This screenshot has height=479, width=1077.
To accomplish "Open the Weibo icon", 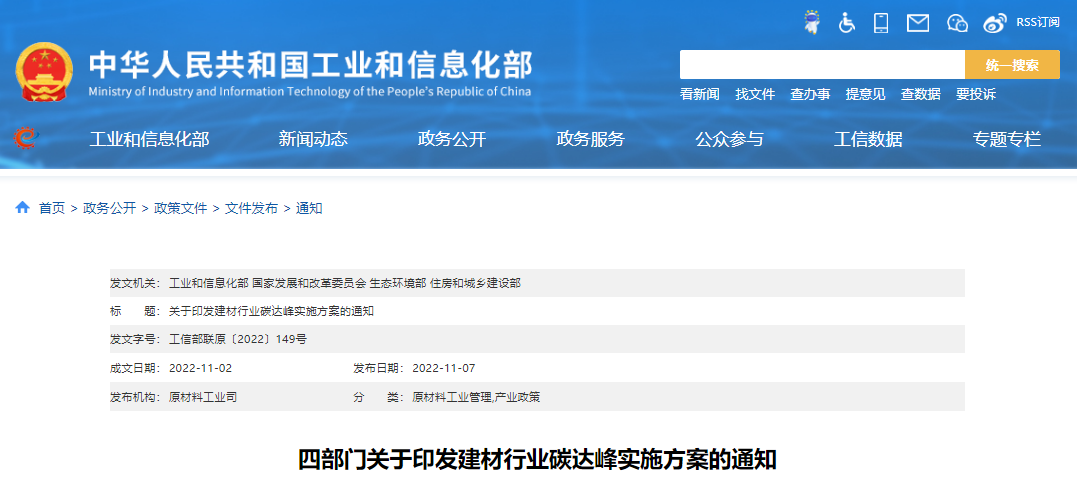I will (x=994, y=22).
